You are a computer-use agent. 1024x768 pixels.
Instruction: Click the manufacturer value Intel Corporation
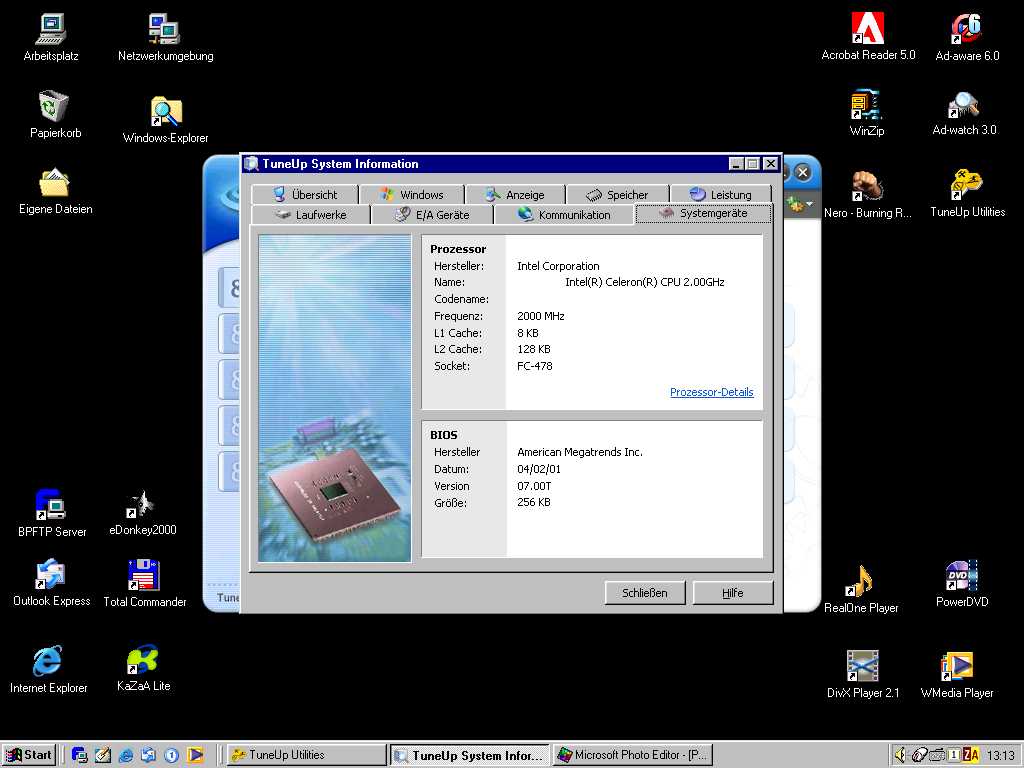click(x=558, y=266)
